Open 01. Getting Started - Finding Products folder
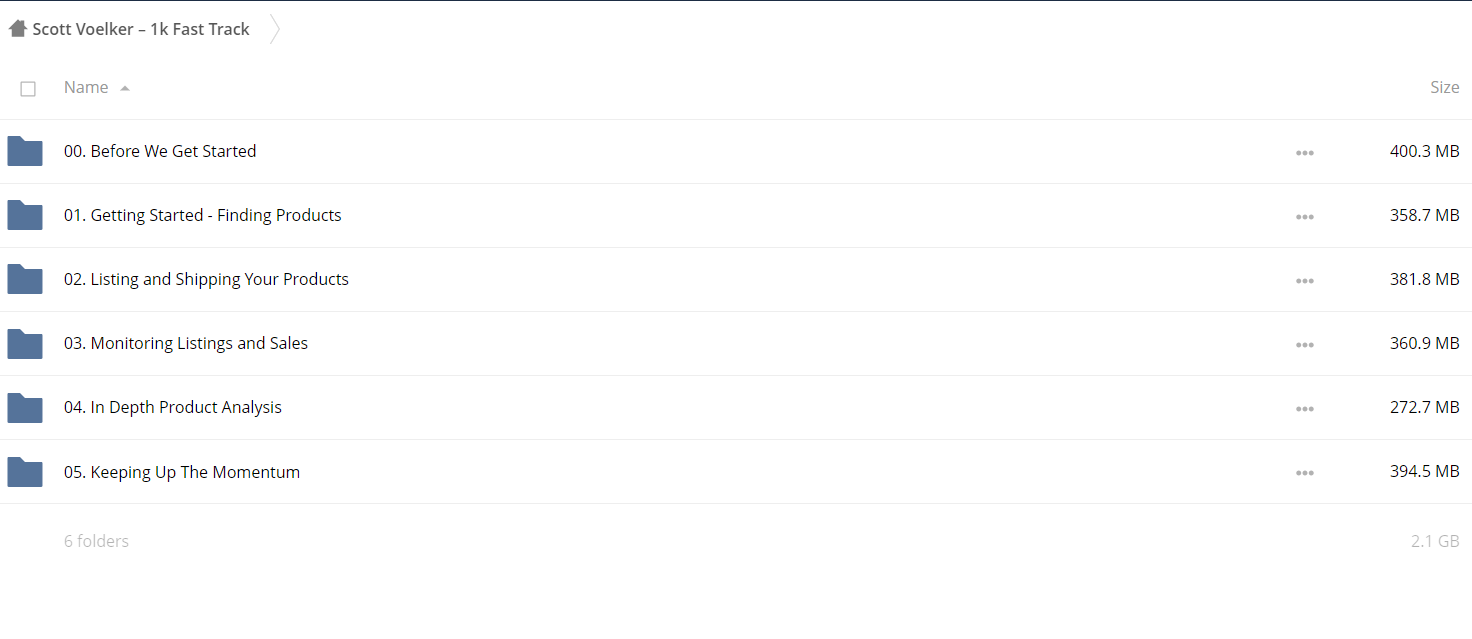This screenshot has height=639, width=1472. coord(203,215)
